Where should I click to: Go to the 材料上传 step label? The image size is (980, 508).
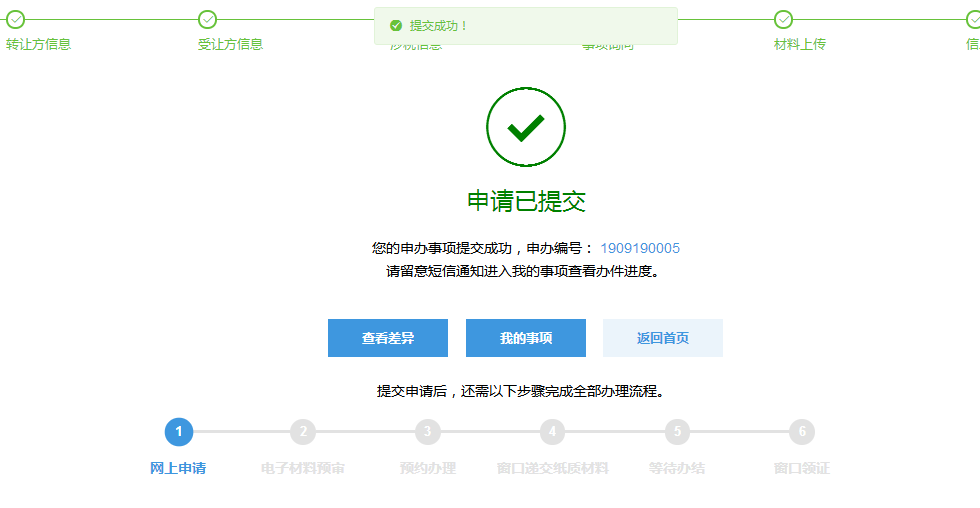click(800, 44)
